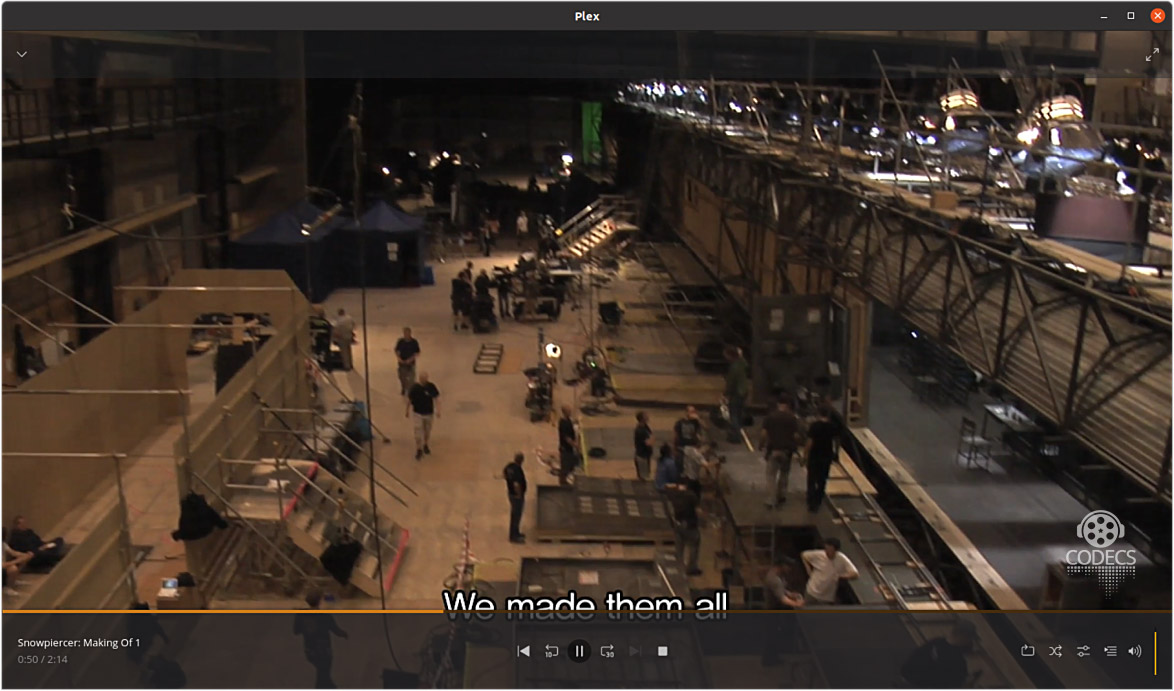Enter fullscreen mode with expand arrows
Image resolution: width=1174 pixels, height=691 pixels.
click(x=1152, y=55)
